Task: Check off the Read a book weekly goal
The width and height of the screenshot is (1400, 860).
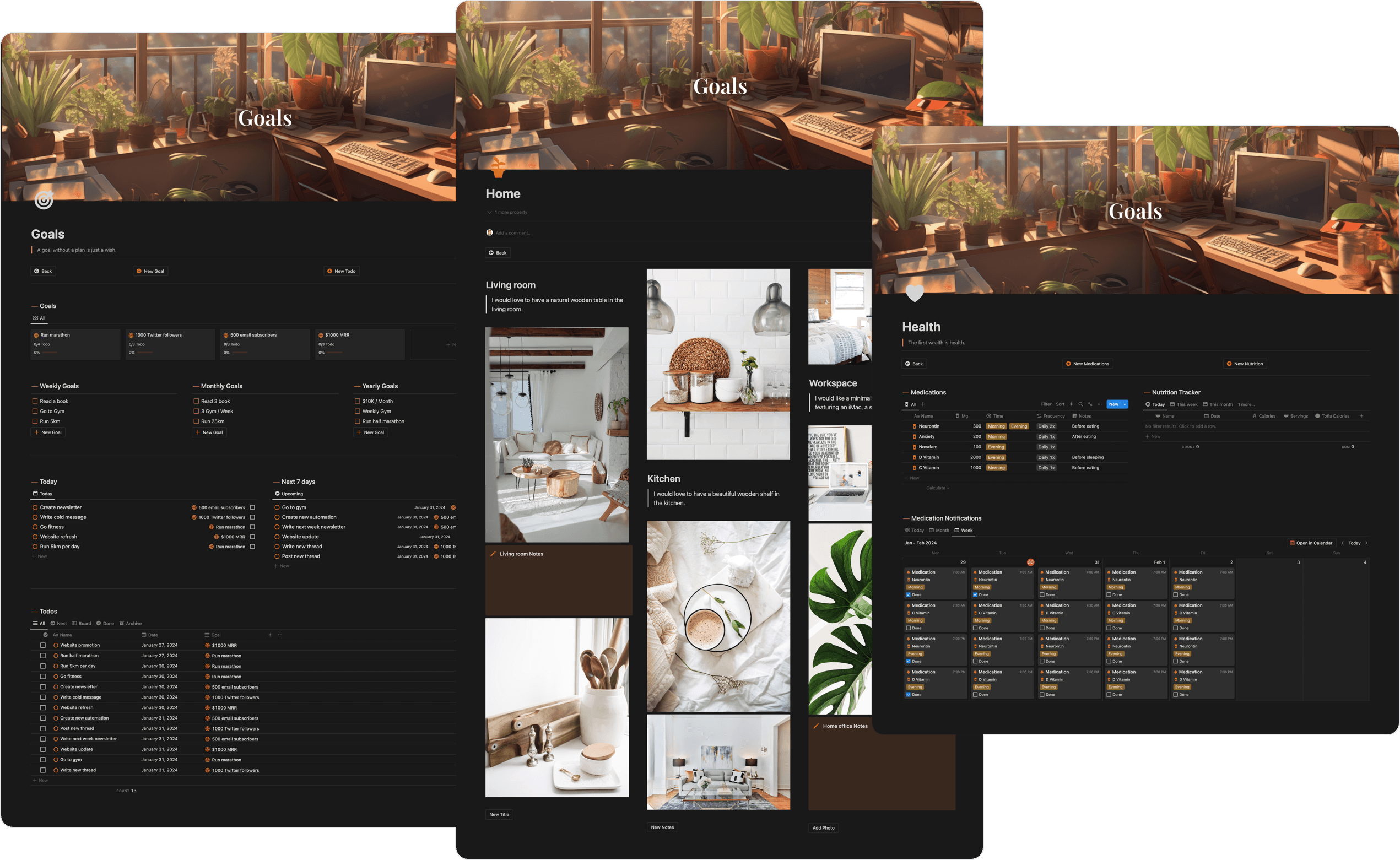Action: 35,401
